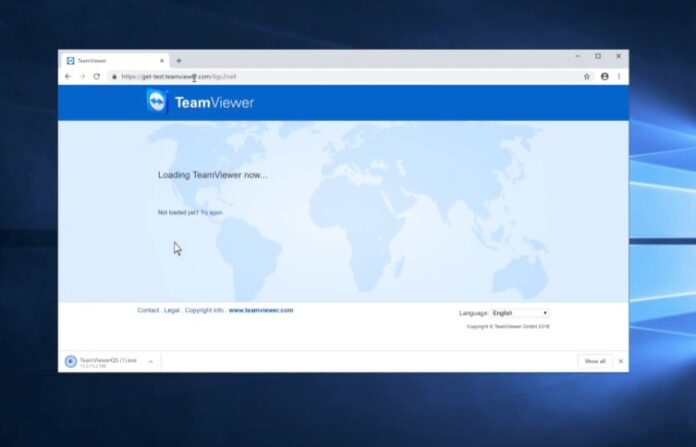Click the browser back arrow
Image resolution: width=696 pixels, height=447 pixels.
[68, 76]
